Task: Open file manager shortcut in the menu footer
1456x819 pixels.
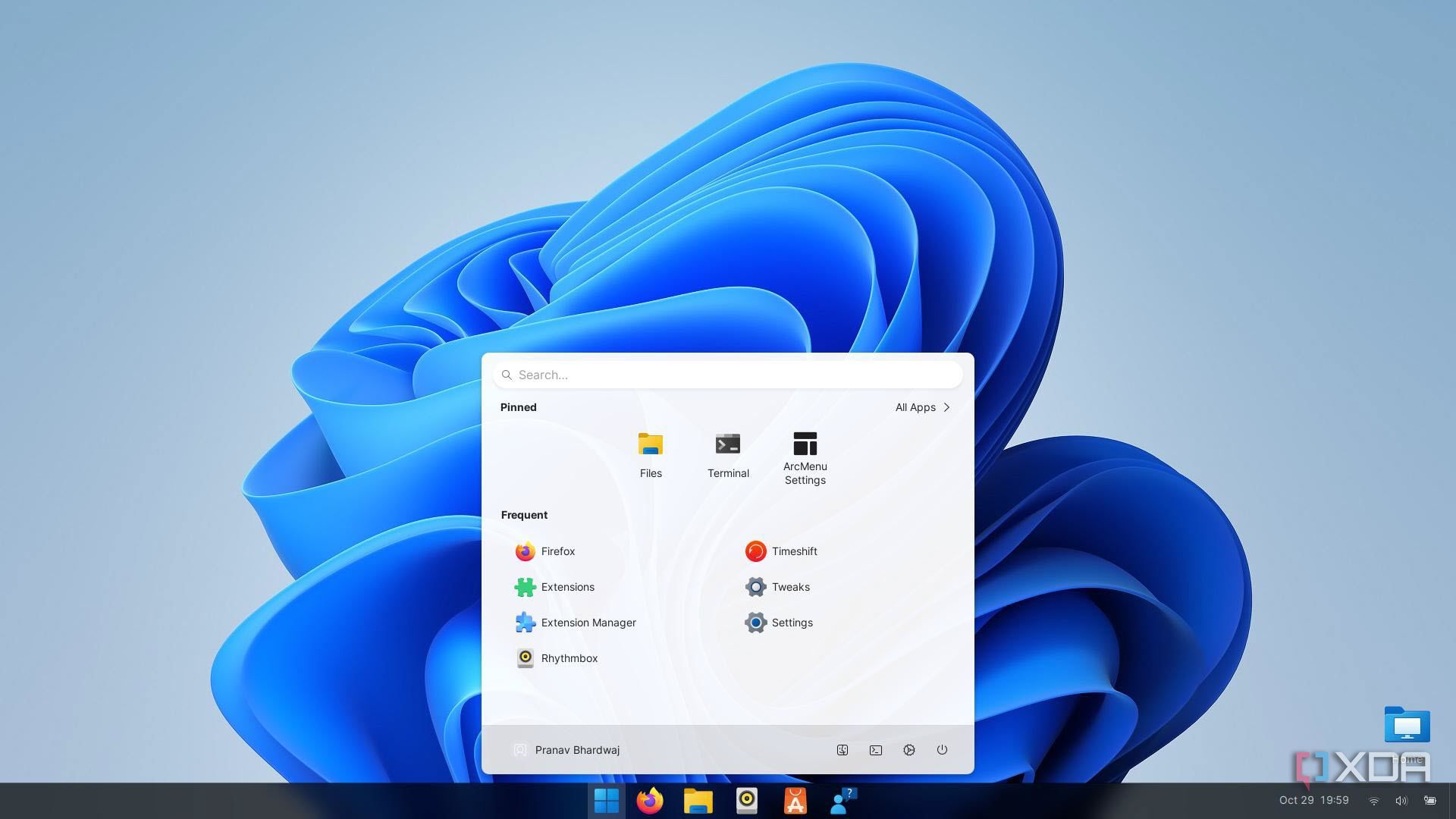Action: [x=842, y=750]
